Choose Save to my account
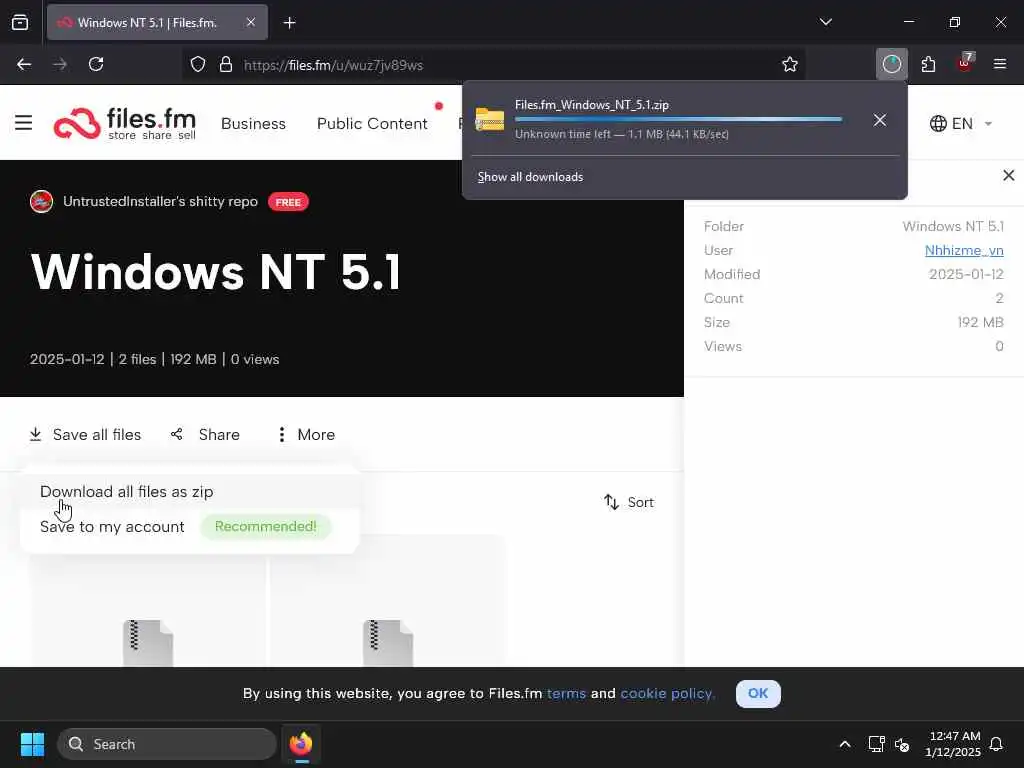The width and height of the screenshot is (1024, 768). pyautogui.click(x=112, y=526)
